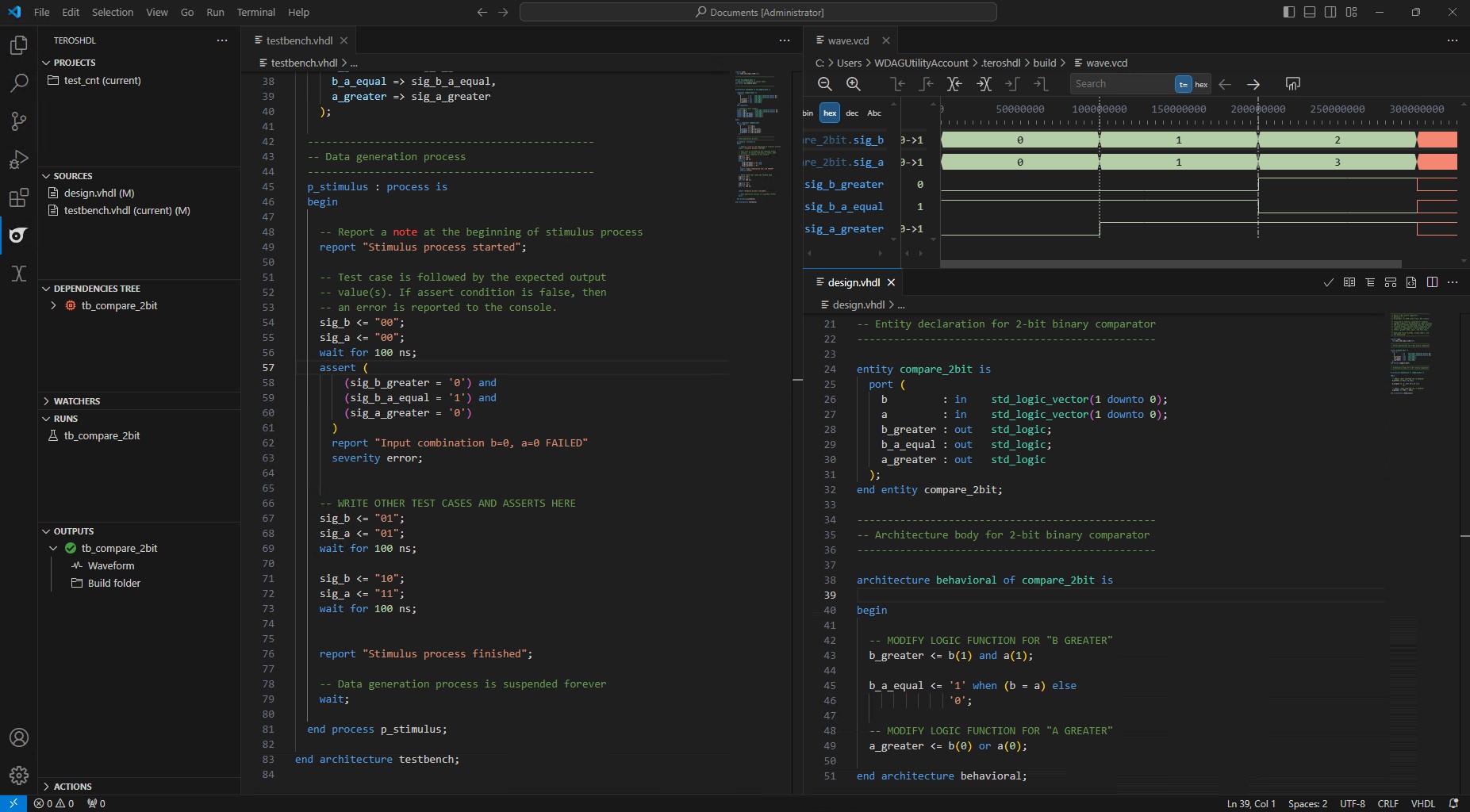
Task: Collapse the SOURCES section
Action: tap(139, 176)
